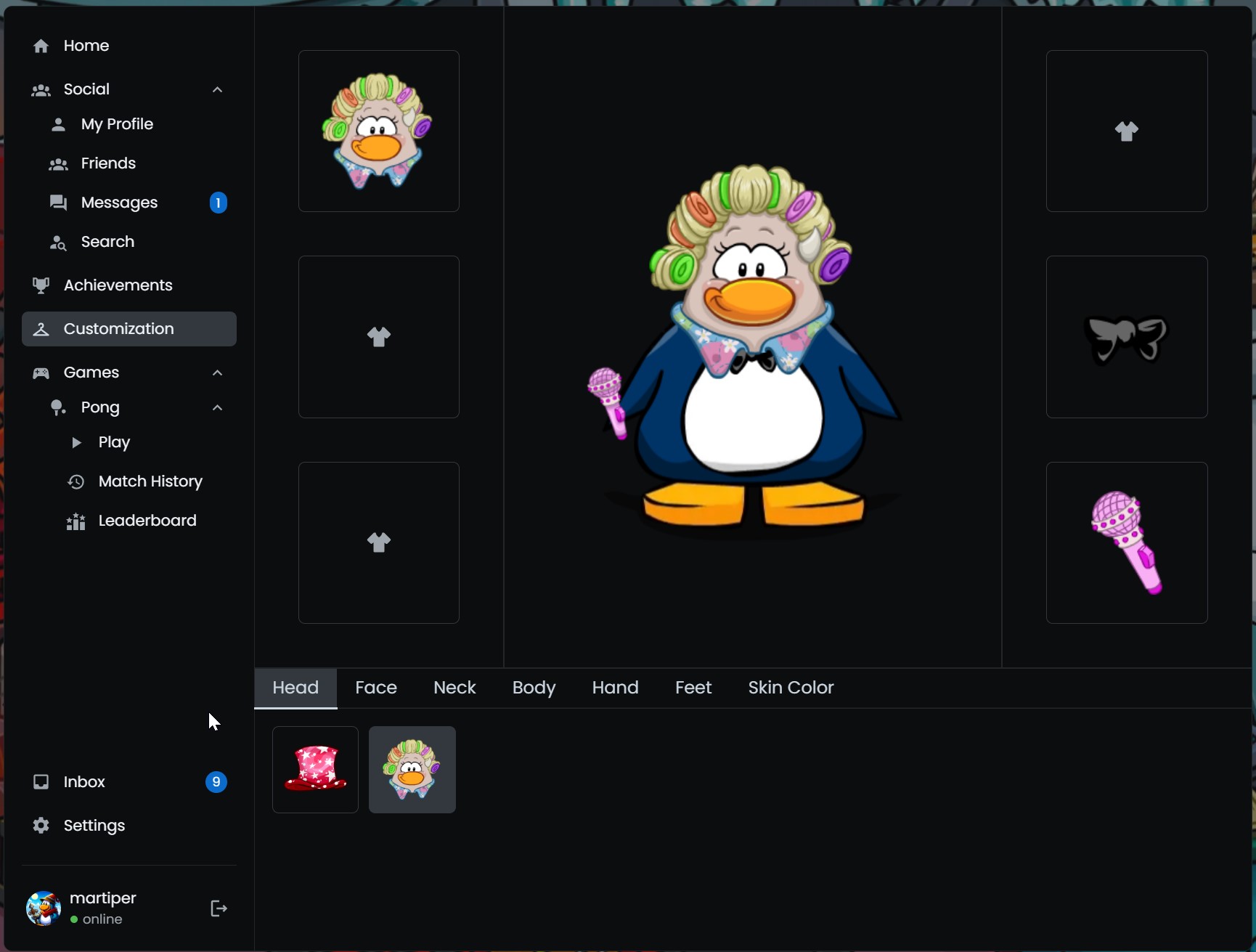Switch to the Face tab
Viewport: 1256px width, 952px height.
click(x=375, y=688)
